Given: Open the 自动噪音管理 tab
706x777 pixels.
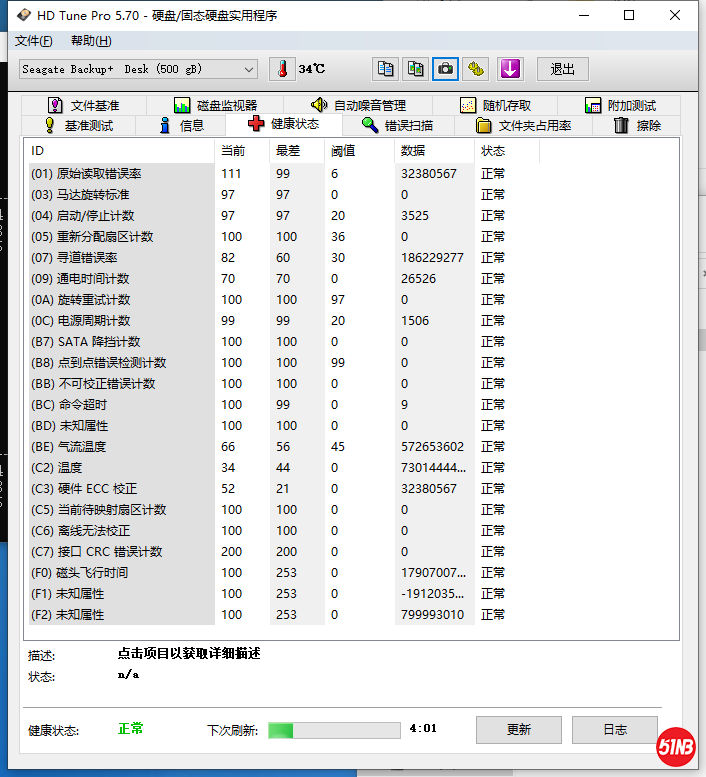Looking at the screenshot, I should pyautogui.click(x=358, y=105).
